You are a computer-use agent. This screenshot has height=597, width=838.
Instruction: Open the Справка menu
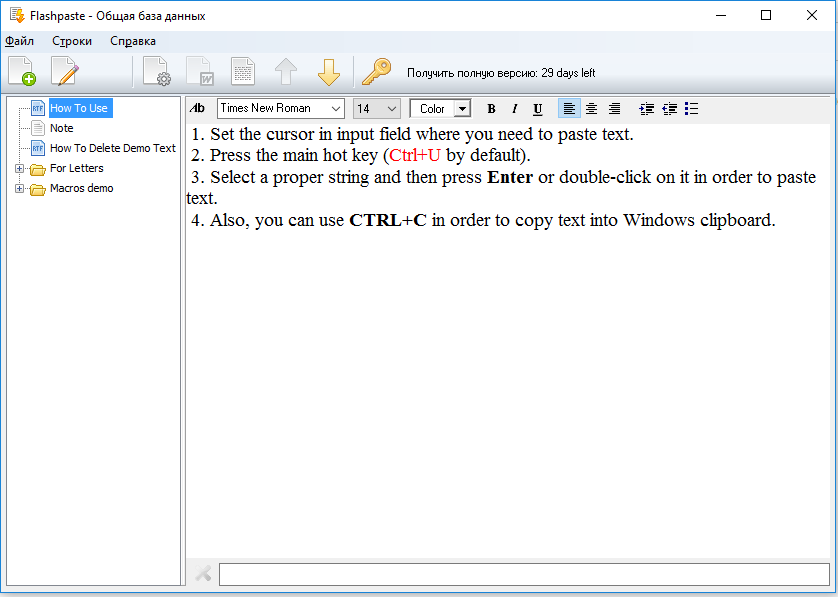133,41
